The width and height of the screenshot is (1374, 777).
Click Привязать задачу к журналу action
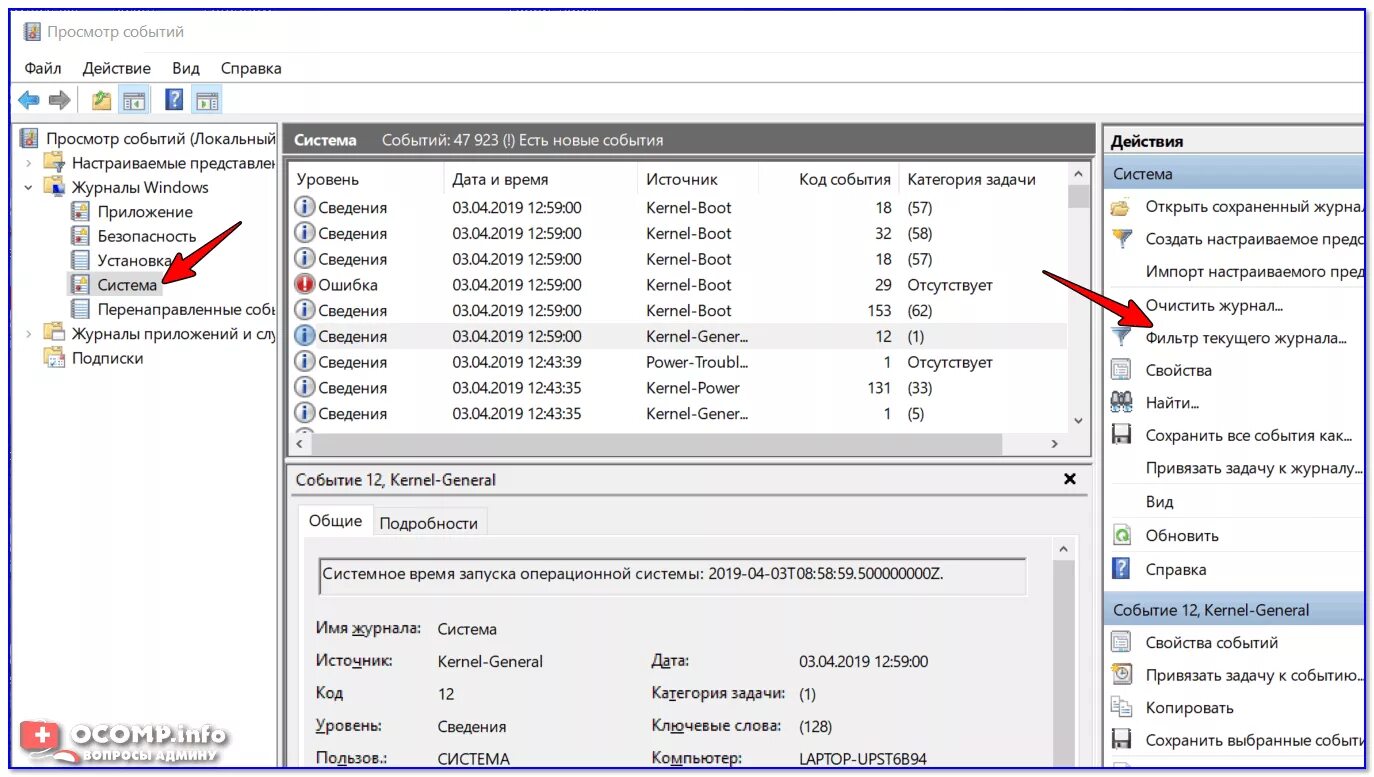pos(1254,468)
